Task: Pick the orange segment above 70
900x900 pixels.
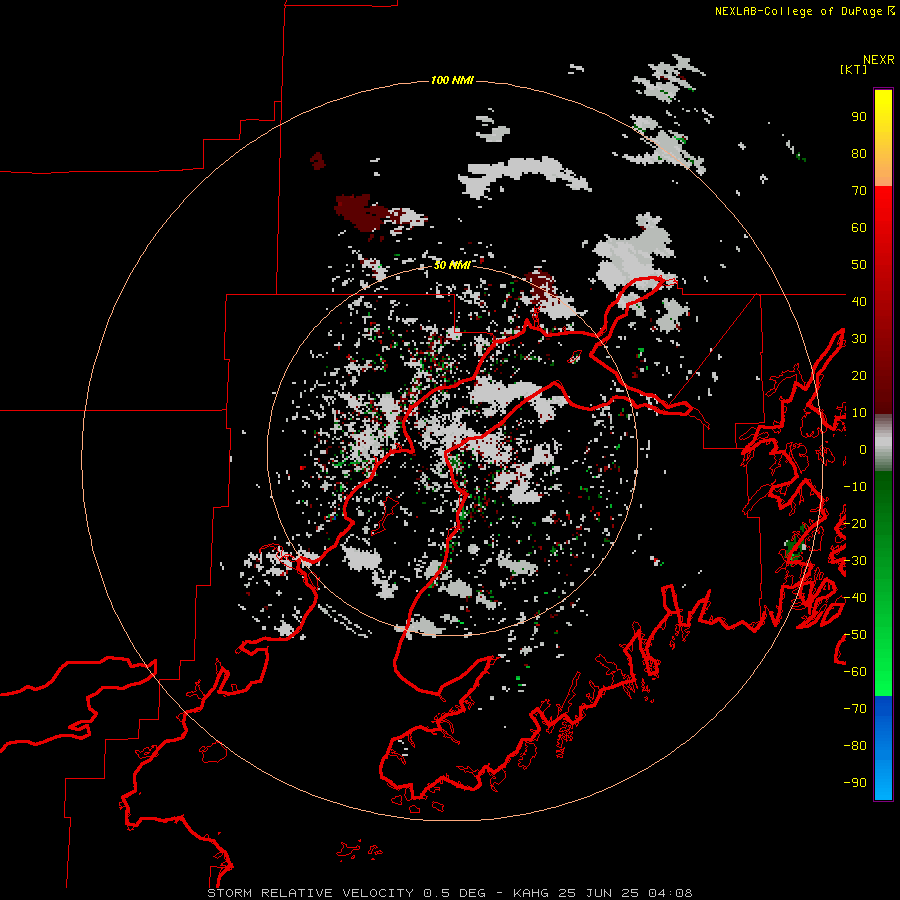Action: pos(883,172)
